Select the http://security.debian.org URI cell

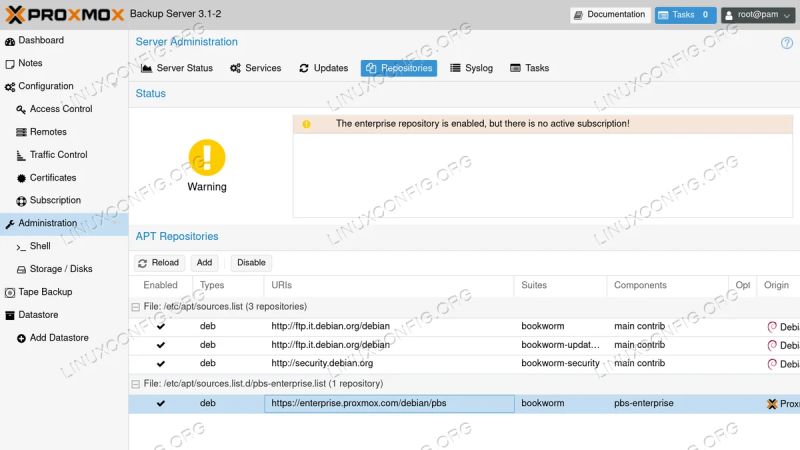click(x=389, y=364)
